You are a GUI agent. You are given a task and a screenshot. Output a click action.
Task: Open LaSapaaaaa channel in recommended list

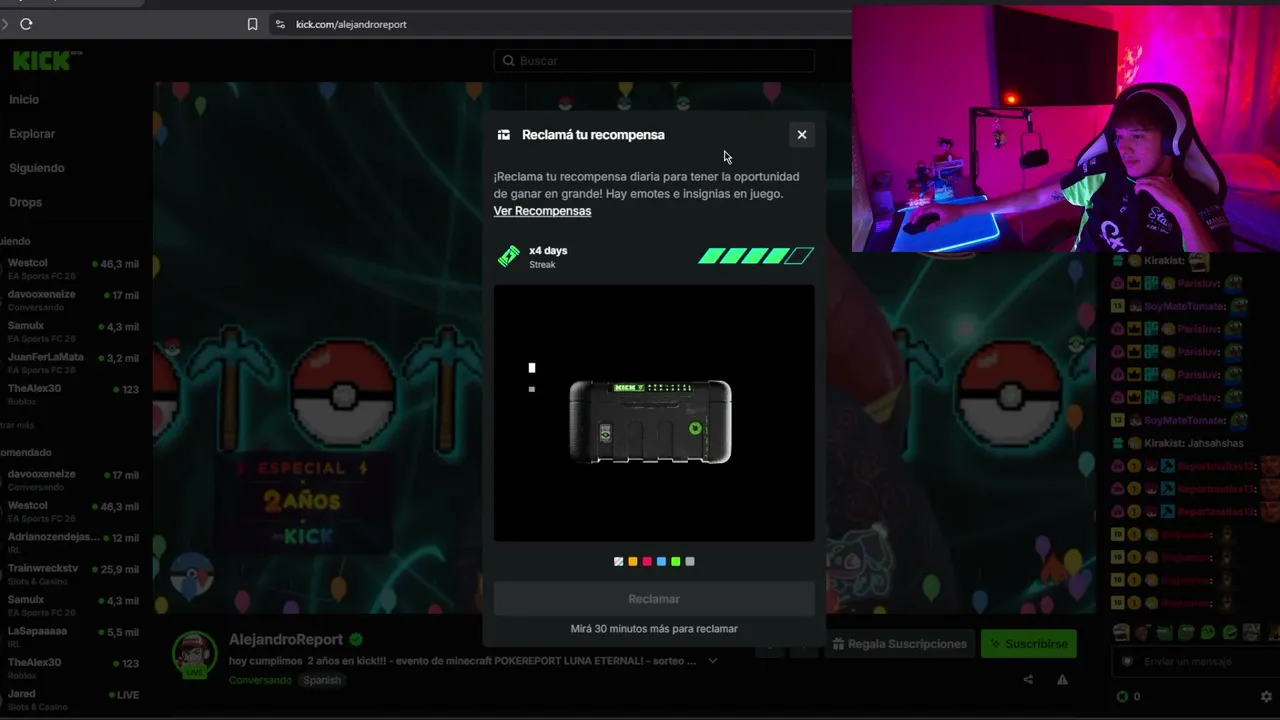point(72,636)
